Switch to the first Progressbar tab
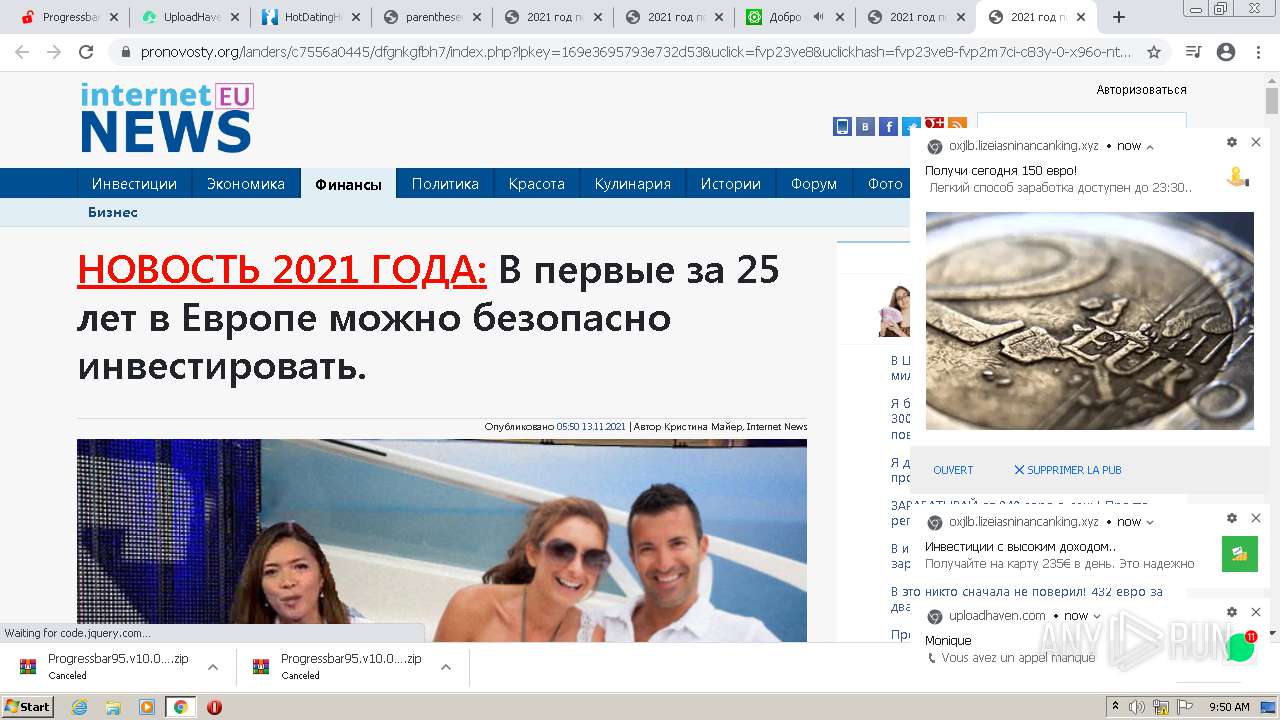Image resolution: width=1280 pixels, height=720 pixels. (69, 17)
